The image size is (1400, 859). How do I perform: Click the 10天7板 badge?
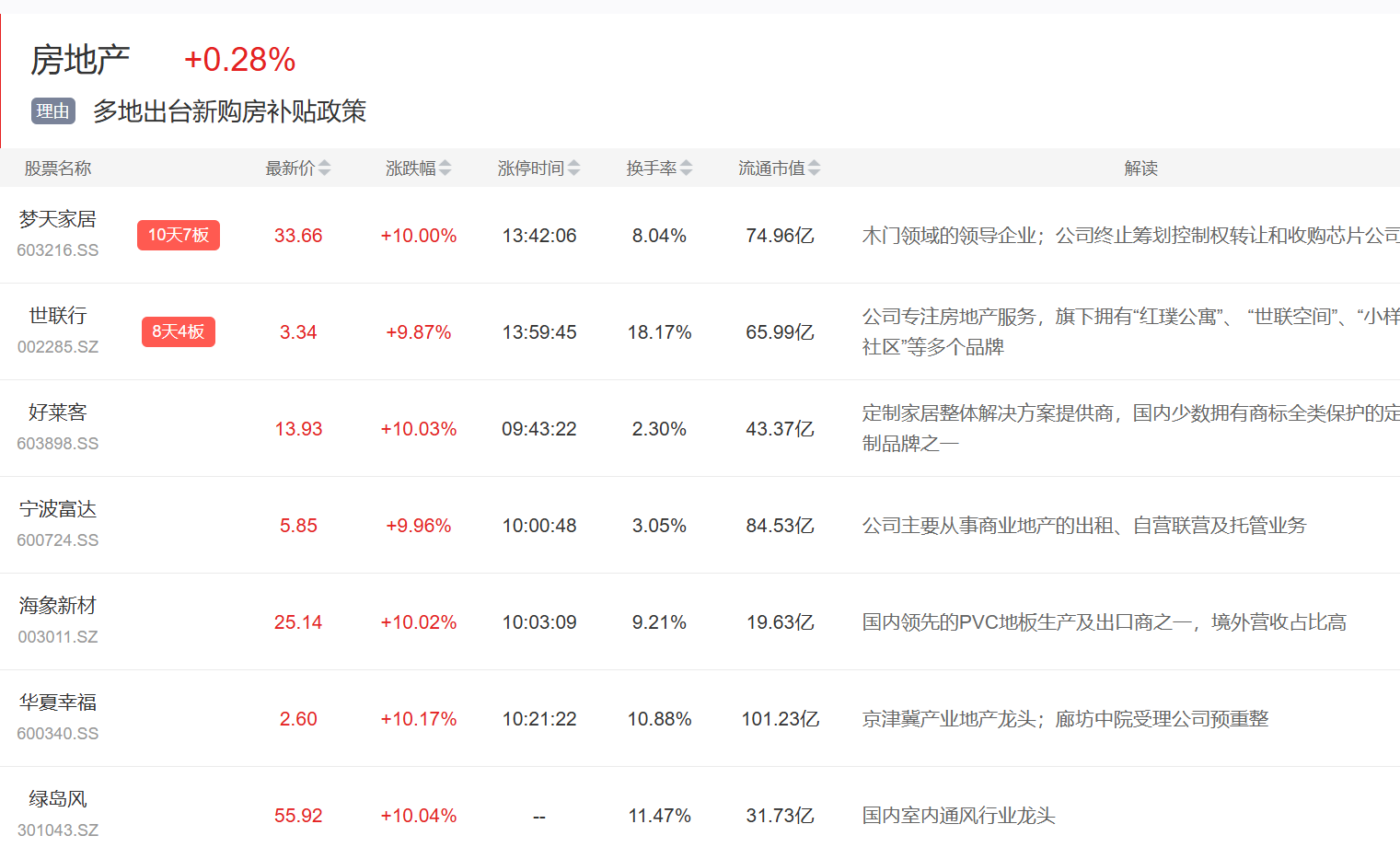tap(179, 235)
